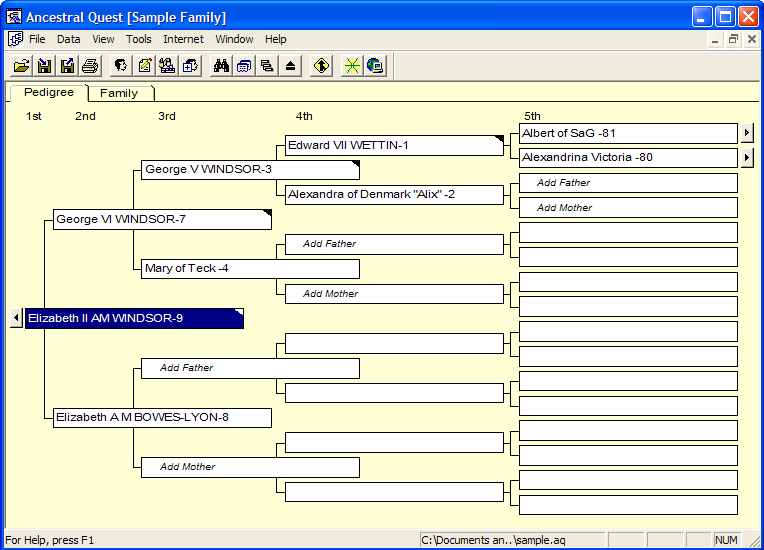Open notes using notepad-and-pencil icon
The image size is (764, 550).
(144, 66)
